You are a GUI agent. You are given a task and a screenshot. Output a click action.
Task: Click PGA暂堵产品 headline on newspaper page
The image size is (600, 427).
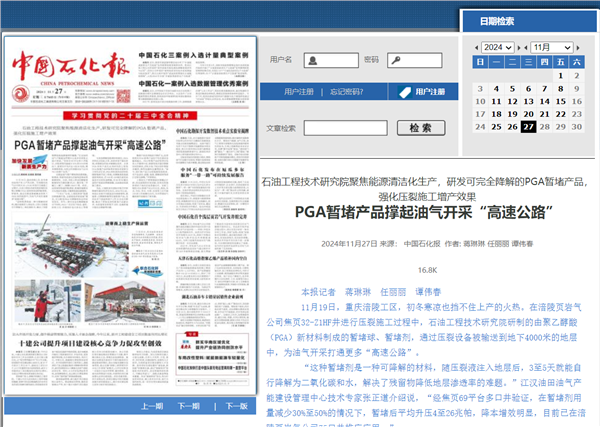click(90, 145)
